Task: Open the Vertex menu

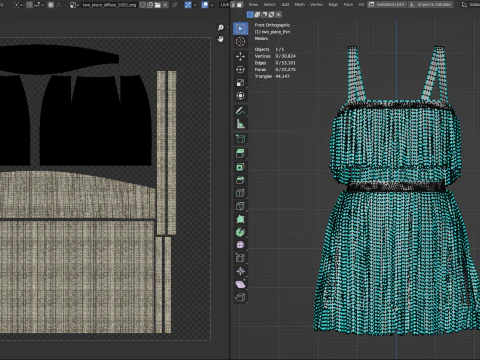Action: [316, 5]
